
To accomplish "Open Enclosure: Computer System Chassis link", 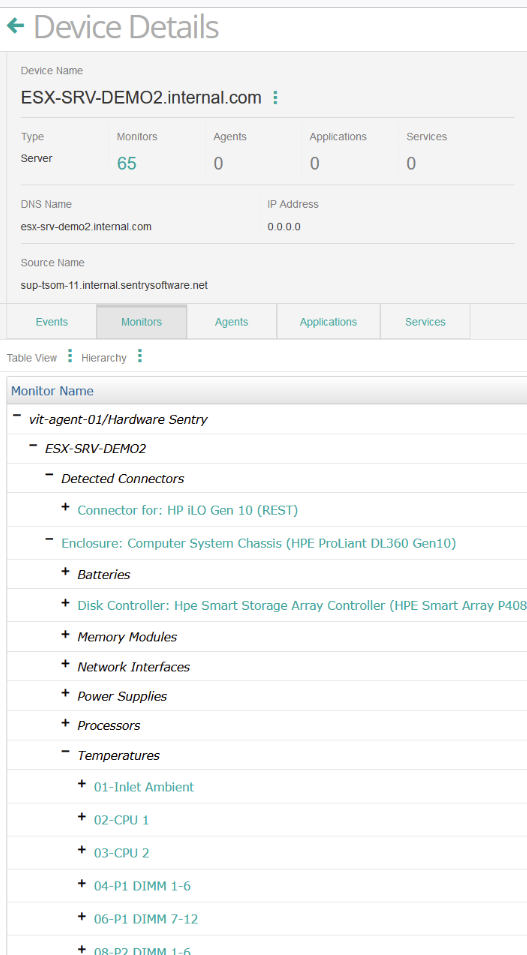I will coord(258,543).
